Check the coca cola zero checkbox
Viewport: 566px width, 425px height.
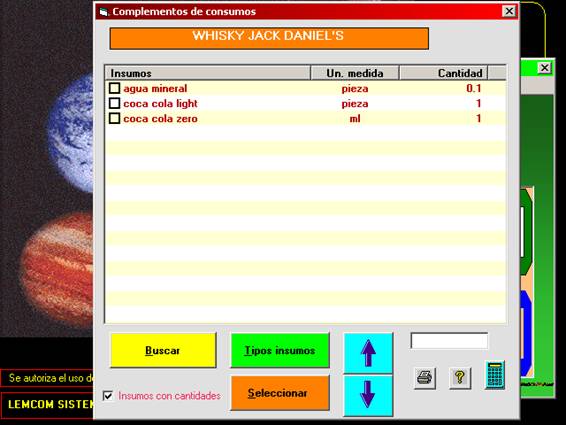[x=114, y=118]
